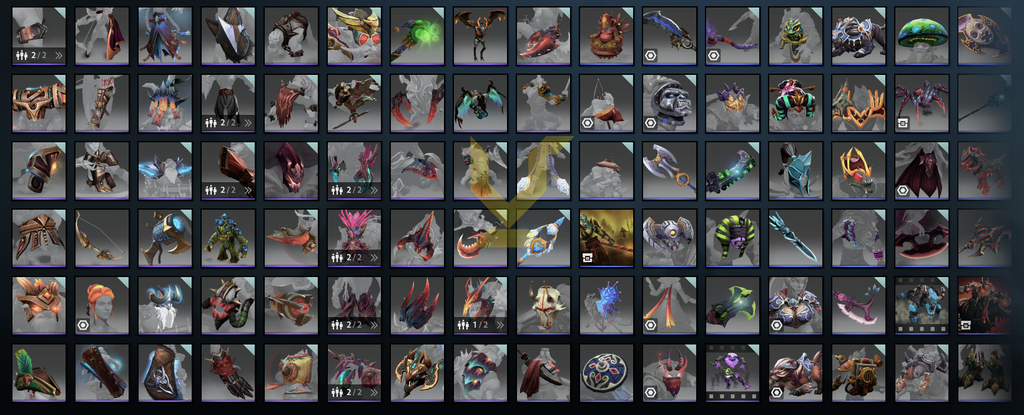This screenshot has width=1024, height=415.
Task: Select the red-legged spider item
Action: pos(921,103)
